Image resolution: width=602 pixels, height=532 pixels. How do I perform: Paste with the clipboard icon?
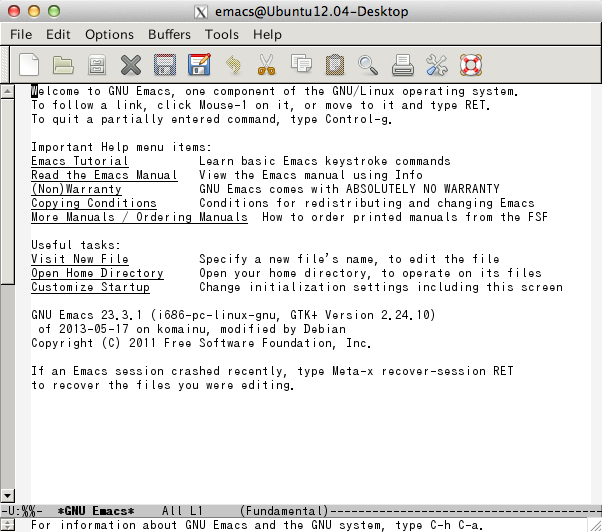[335, 64]
